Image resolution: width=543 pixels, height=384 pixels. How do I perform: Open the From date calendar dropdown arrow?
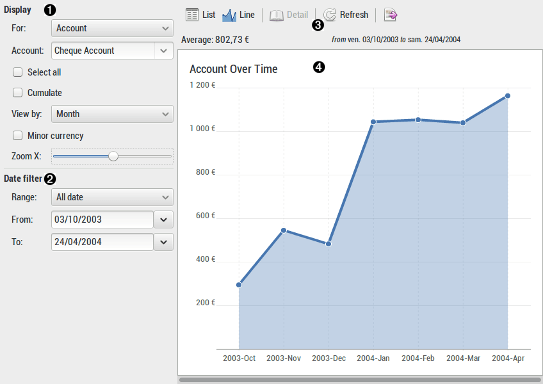point(163,220)
